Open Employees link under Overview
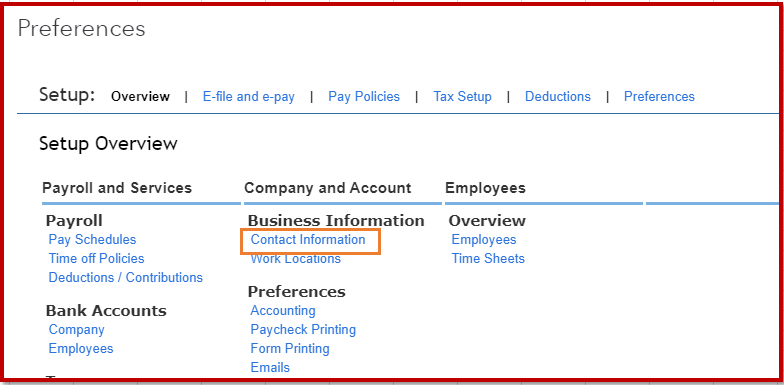This screenshot has height=385, width=784. pos(484,240)
